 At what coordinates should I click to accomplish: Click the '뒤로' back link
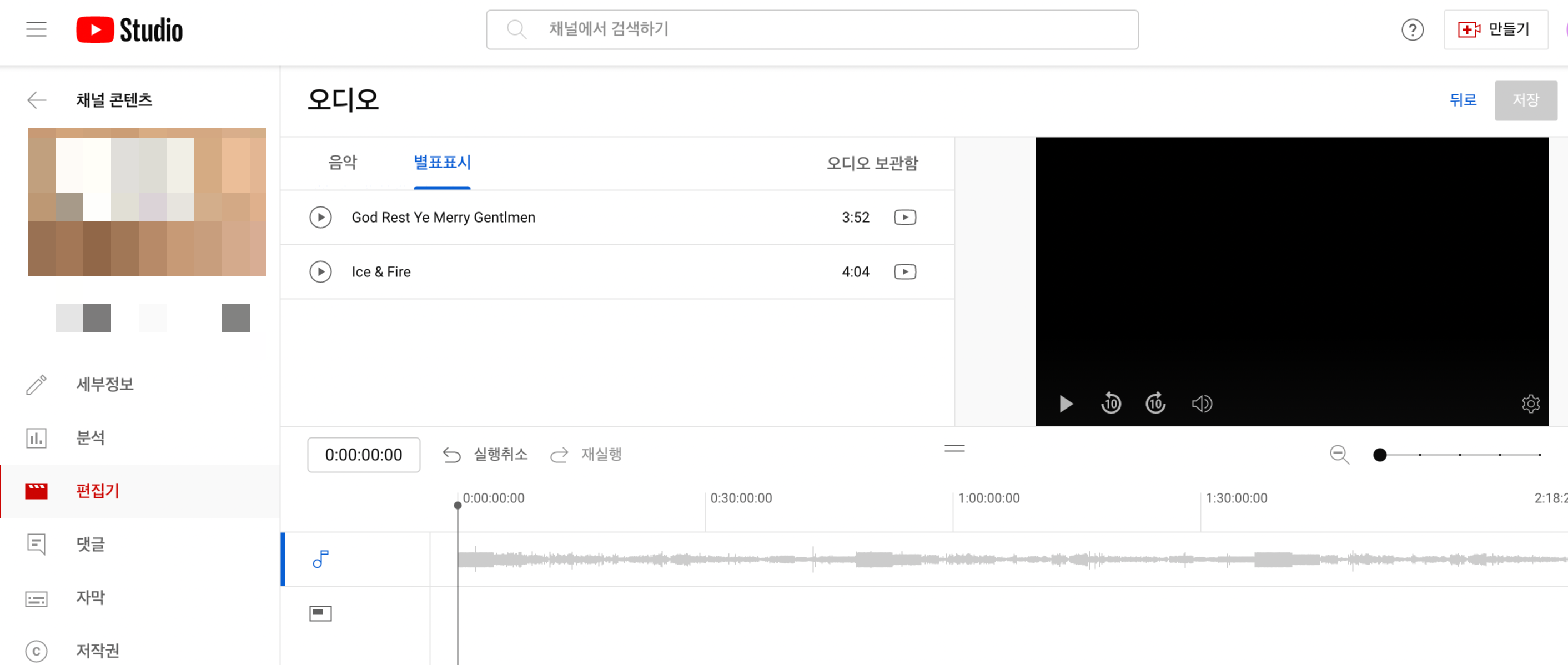(1463, 100)
